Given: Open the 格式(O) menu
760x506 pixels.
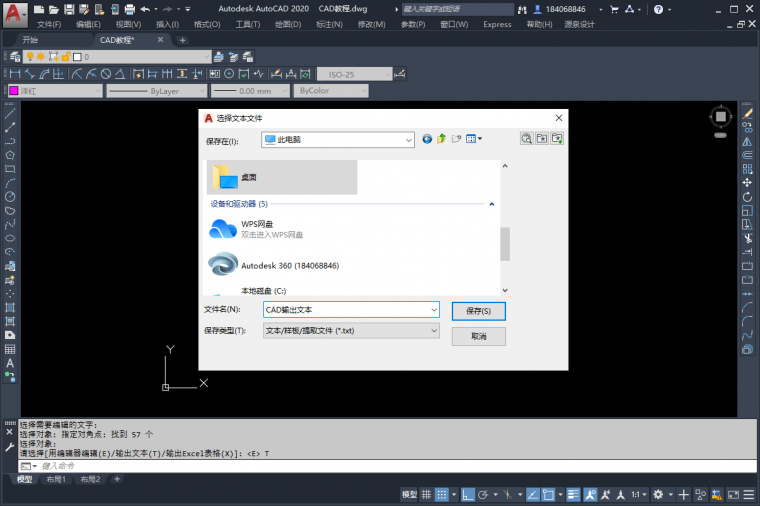Looking at the screenshot, I should (x=207, y=24).
